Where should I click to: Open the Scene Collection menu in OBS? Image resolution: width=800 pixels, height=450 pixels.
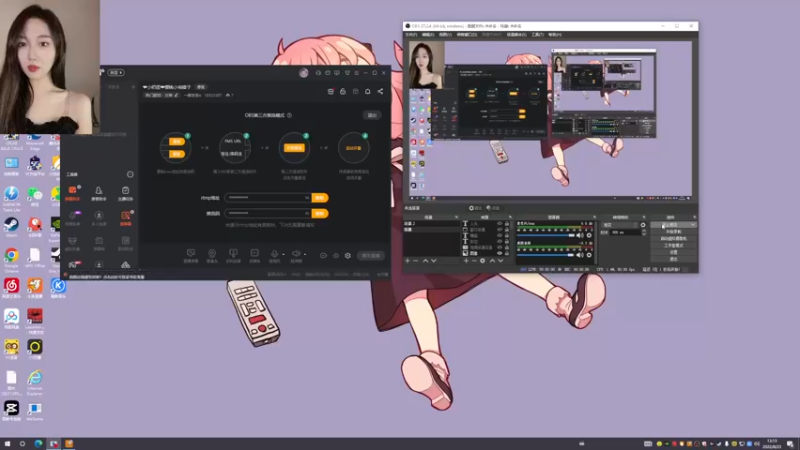click(516, 35)
